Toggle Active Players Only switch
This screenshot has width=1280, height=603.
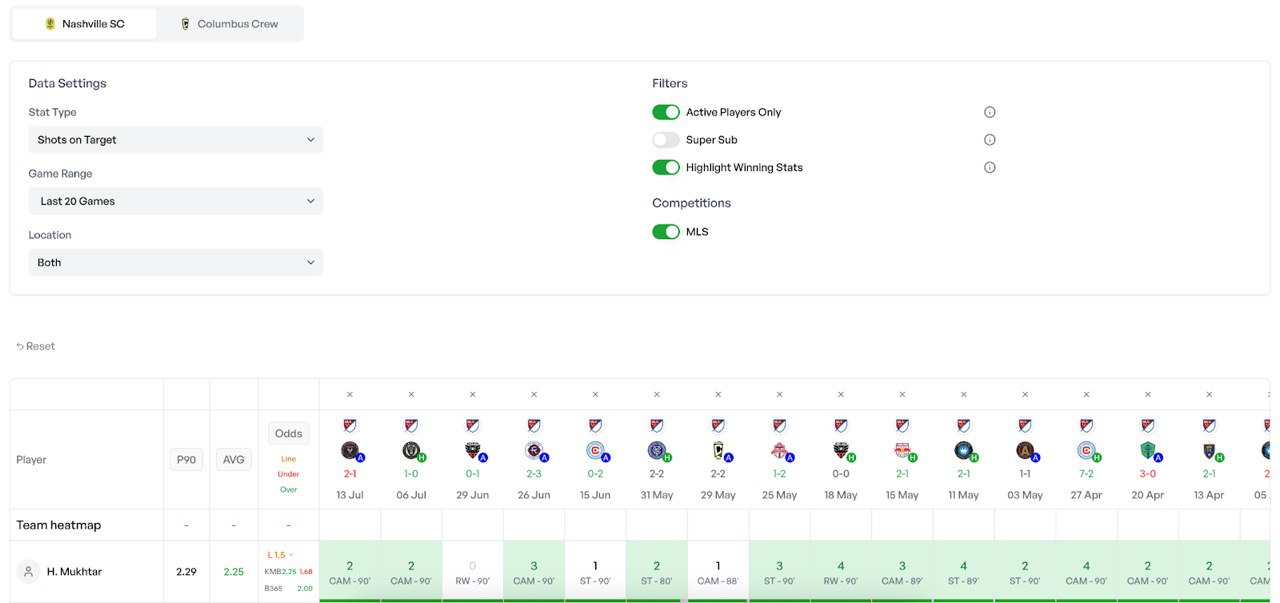(666, 112)
